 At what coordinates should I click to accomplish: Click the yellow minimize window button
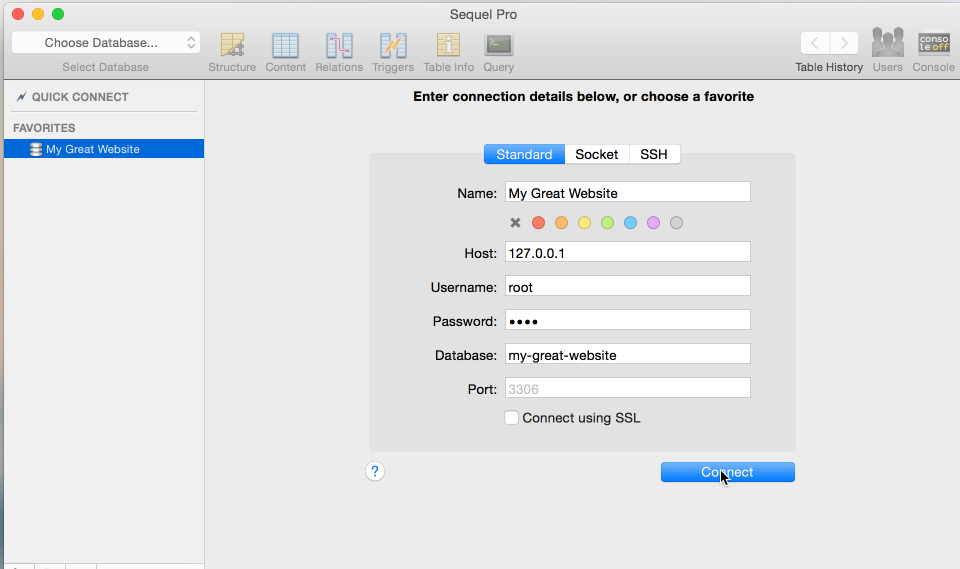(x=38, y=14)
